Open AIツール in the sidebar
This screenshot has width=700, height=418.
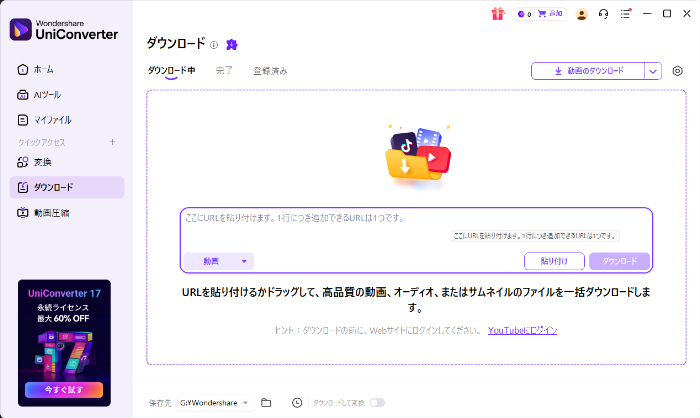point(67,95)
